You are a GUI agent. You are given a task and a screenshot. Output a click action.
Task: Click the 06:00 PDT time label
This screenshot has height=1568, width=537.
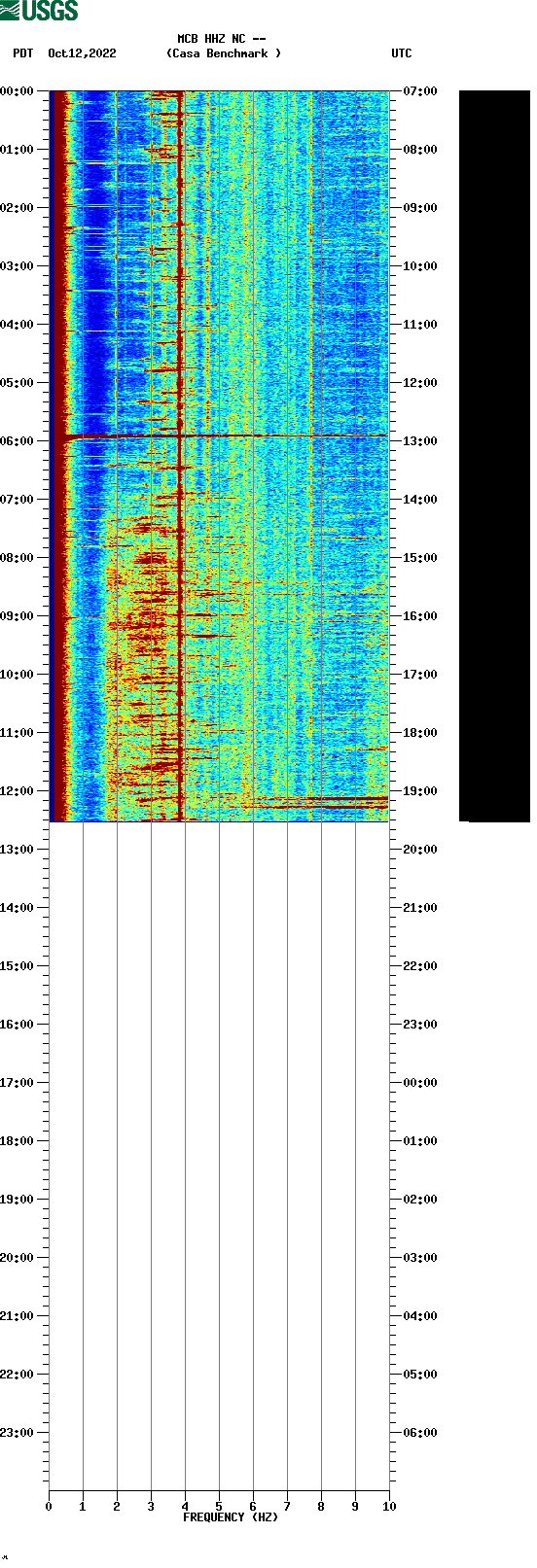(17, 441)
